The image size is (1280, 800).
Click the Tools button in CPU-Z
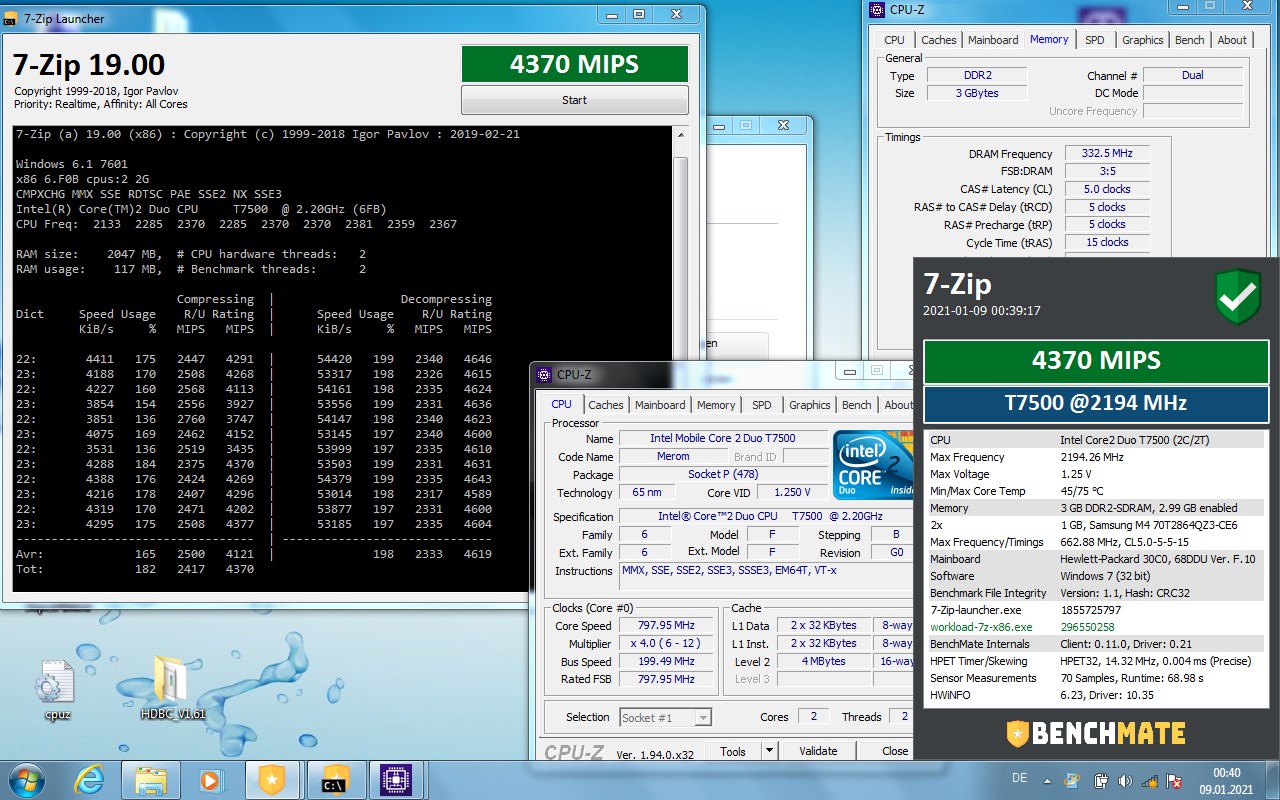click(x=733, y=751)
